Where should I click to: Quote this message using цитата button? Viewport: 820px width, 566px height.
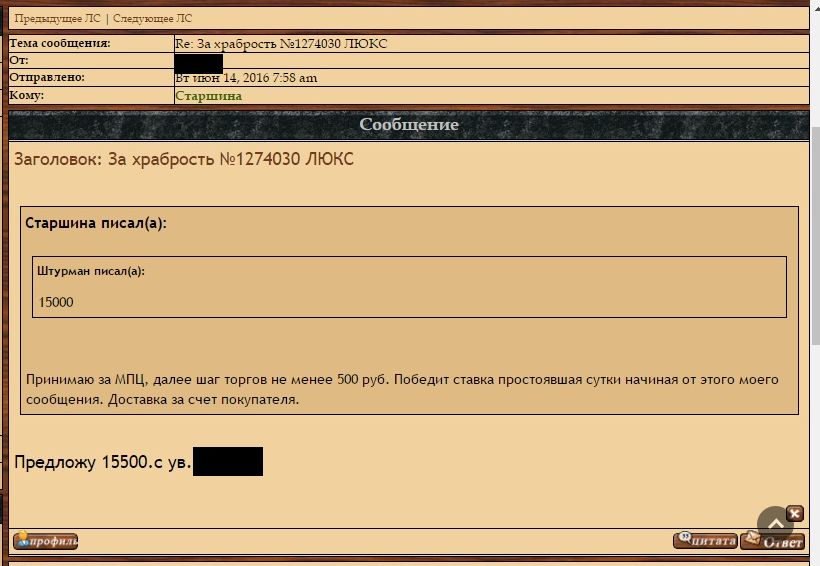(705, 540)
